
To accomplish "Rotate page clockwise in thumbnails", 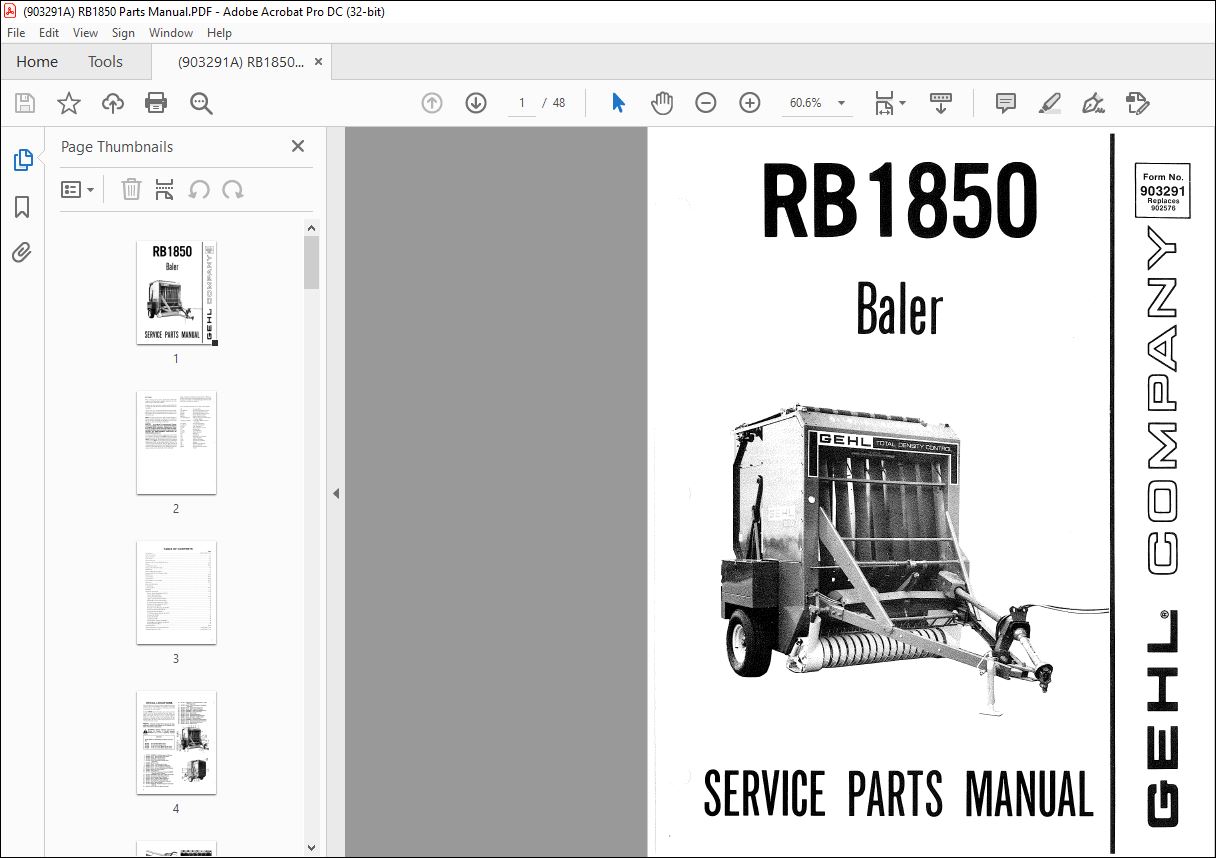I will [233, 190].
